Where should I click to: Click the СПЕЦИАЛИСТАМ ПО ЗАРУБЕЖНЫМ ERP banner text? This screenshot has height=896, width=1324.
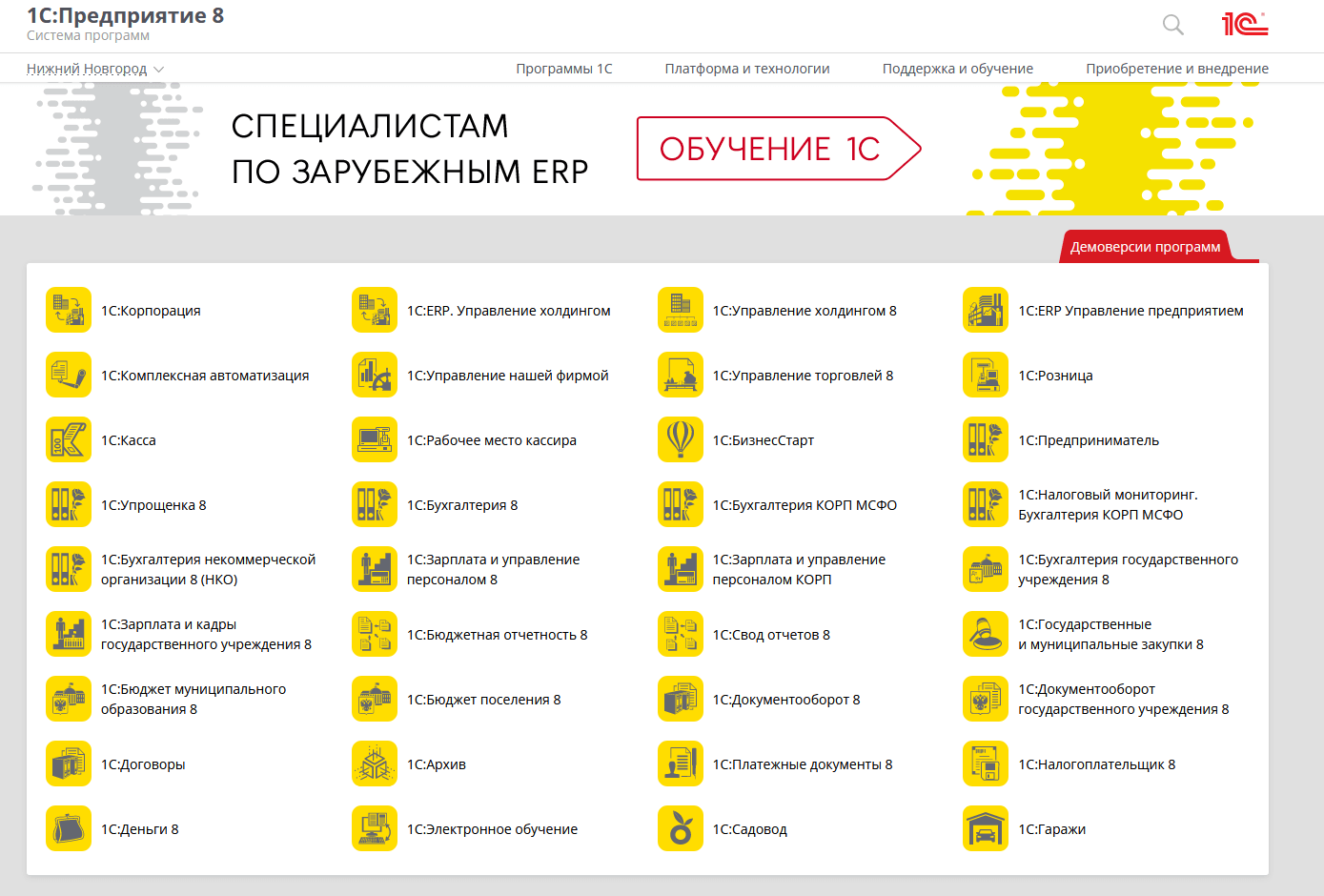[x=410, y=149]
